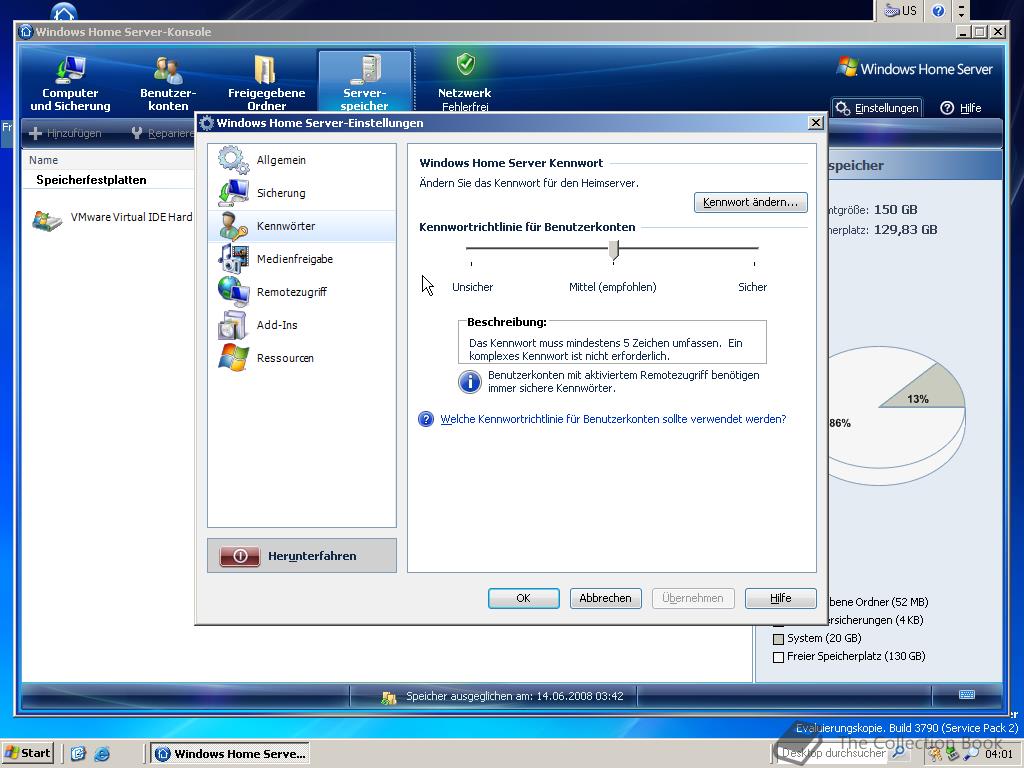Click the Desktop durchsuchen magnifier icon
The height and width of the screenshot is (768, 1024).
pos(898,753)
